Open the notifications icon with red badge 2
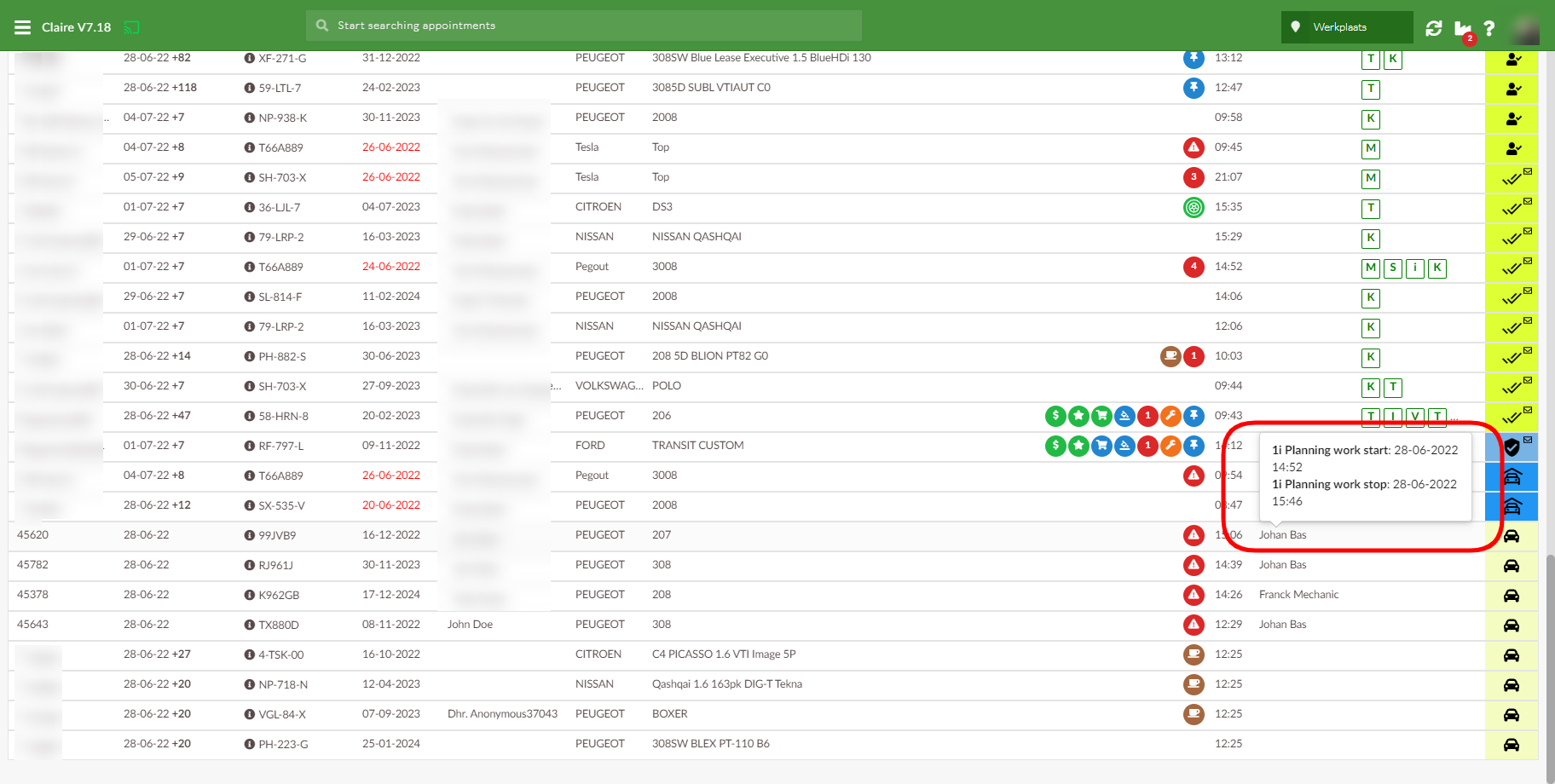The height and width of the screenshot is (784, 1555). tap(1463, 29)
